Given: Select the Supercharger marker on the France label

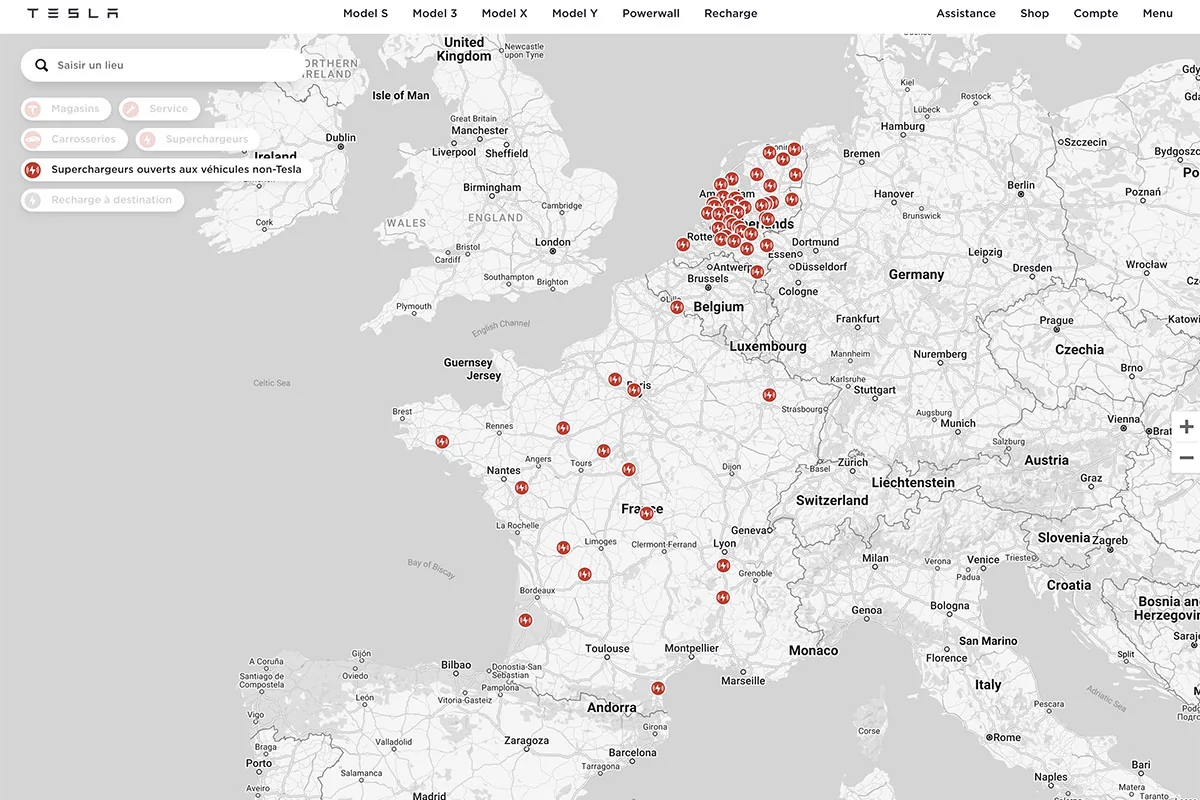Looking at the screenshot, I should 646,513.
